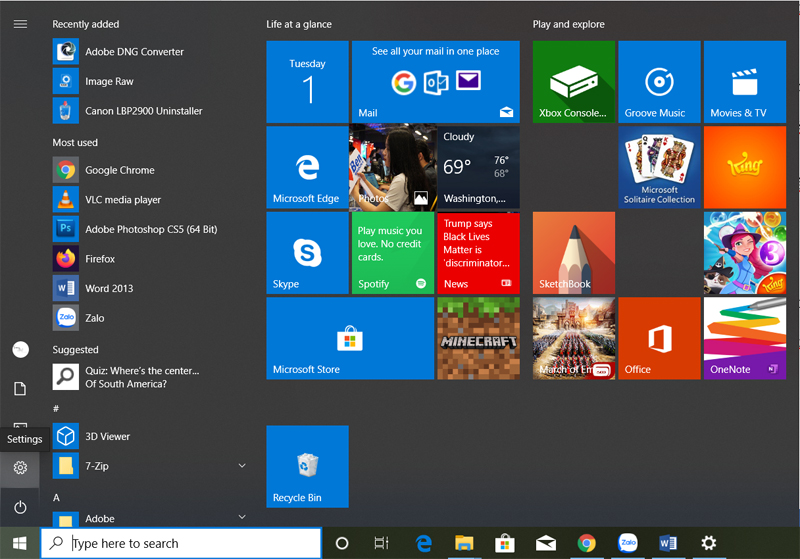The width and height of the screenshot is (800, 559).
Task: Jump to apps via # letter header
Action: [56, 408]
